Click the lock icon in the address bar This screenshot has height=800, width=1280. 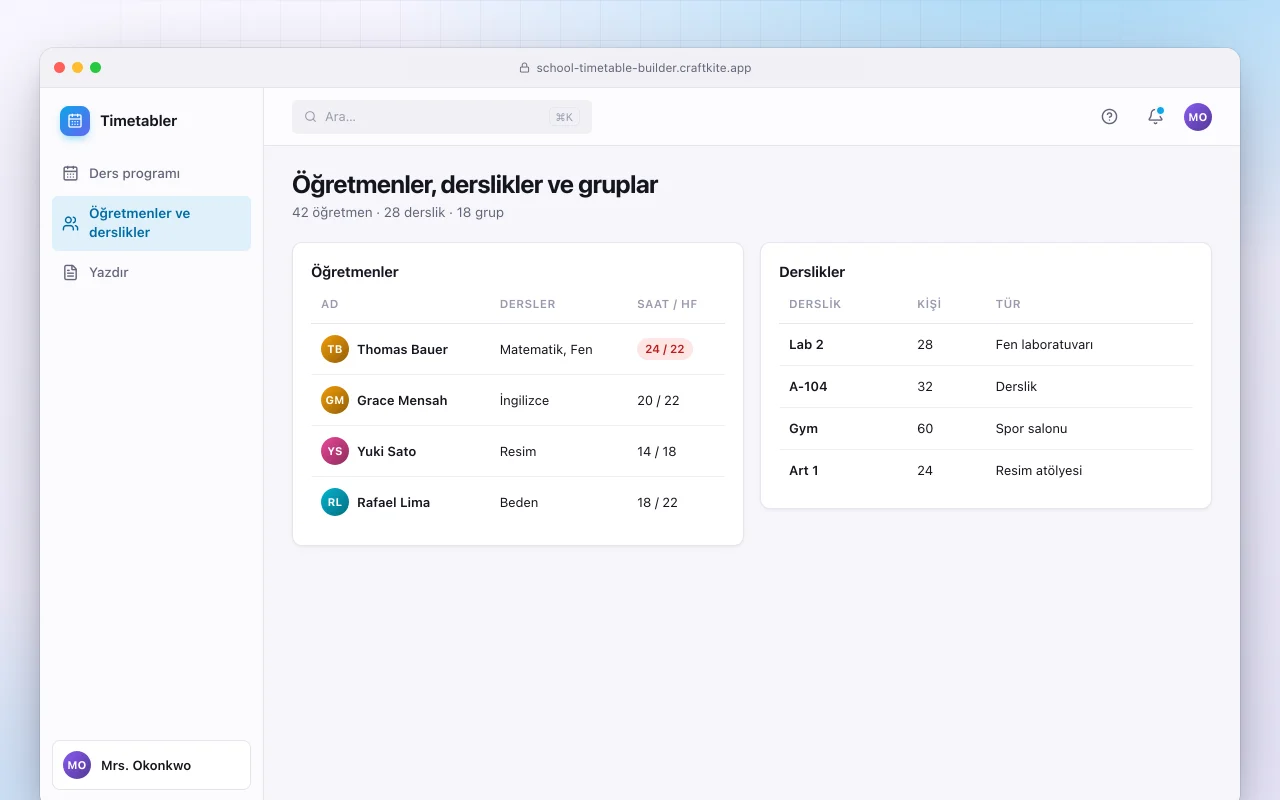524,68
